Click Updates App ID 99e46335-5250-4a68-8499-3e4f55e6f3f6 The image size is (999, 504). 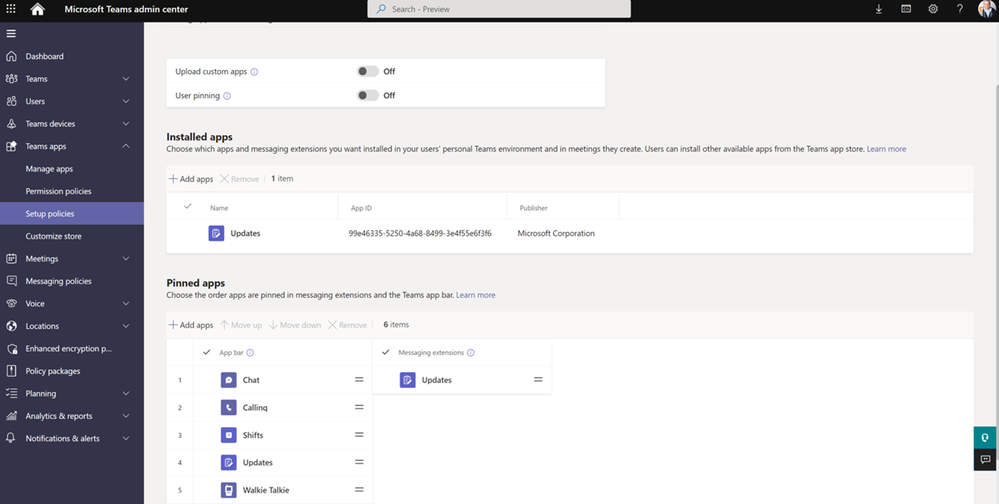420,233
